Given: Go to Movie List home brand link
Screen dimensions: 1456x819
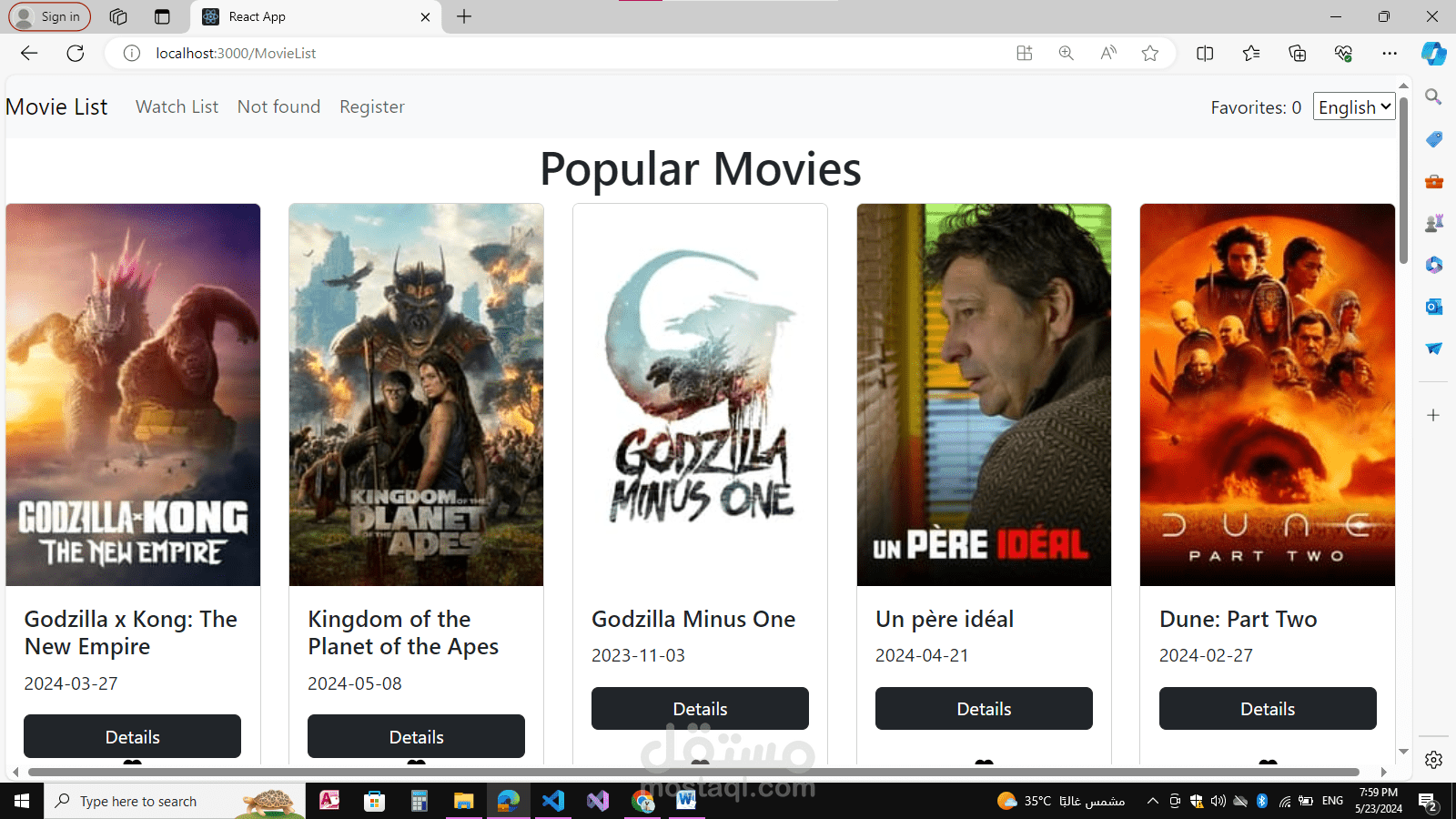Looking at the screenshot, I should point(56,106).
